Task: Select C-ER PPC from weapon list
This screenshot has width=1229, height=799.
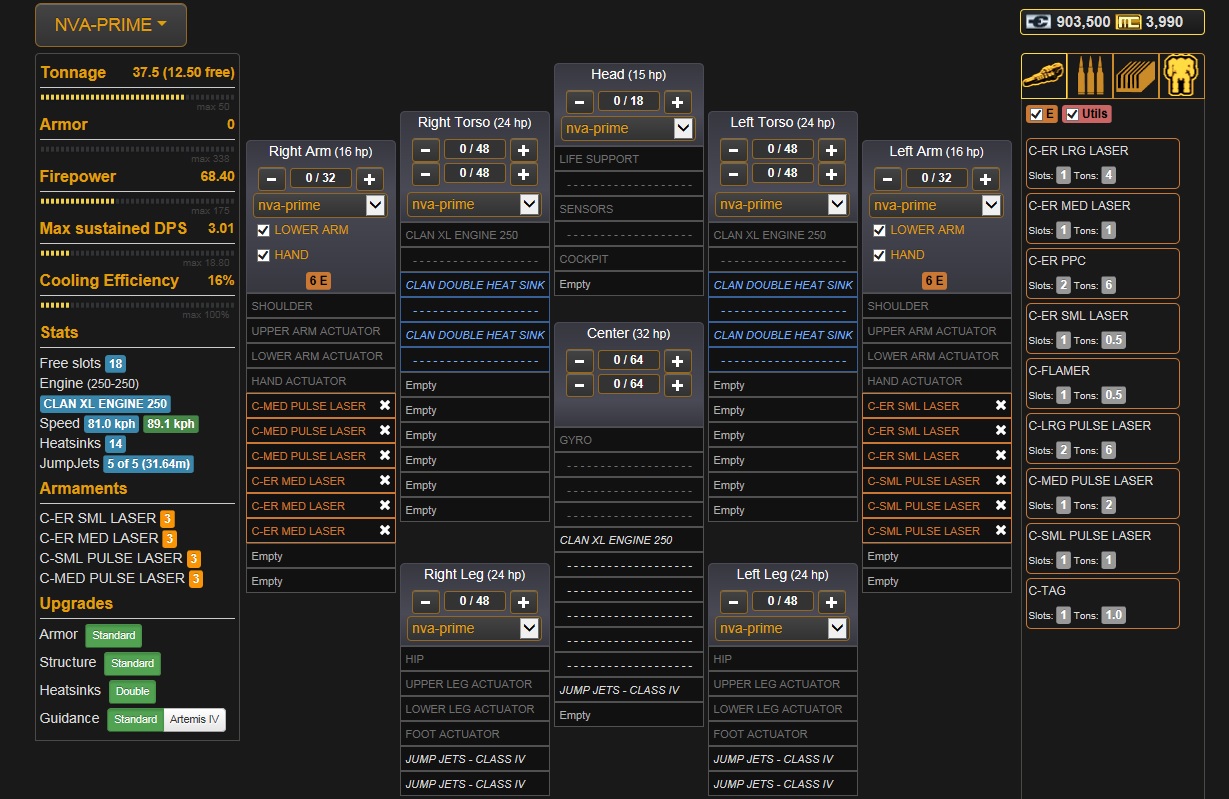Action: 1102,273
